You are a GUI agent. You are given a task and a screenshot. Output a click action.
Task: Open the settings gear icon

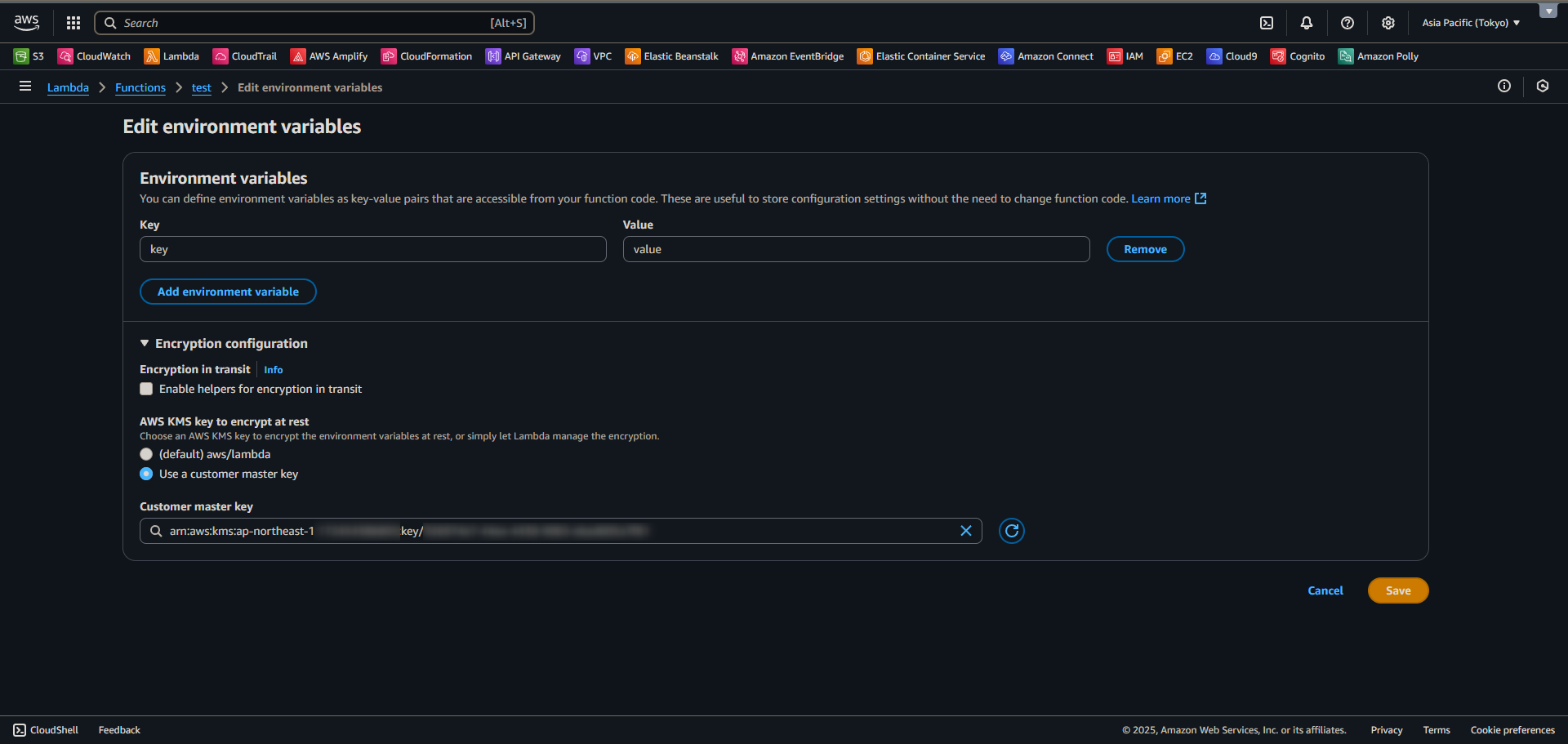[x=1388, y=23]
